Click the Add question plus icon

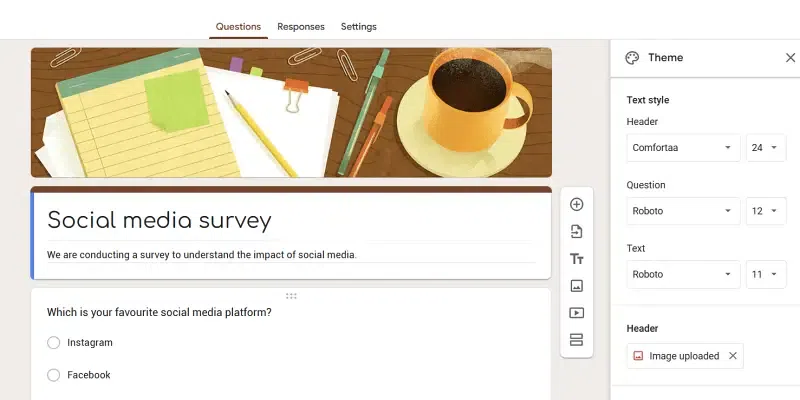click(576, 204)
